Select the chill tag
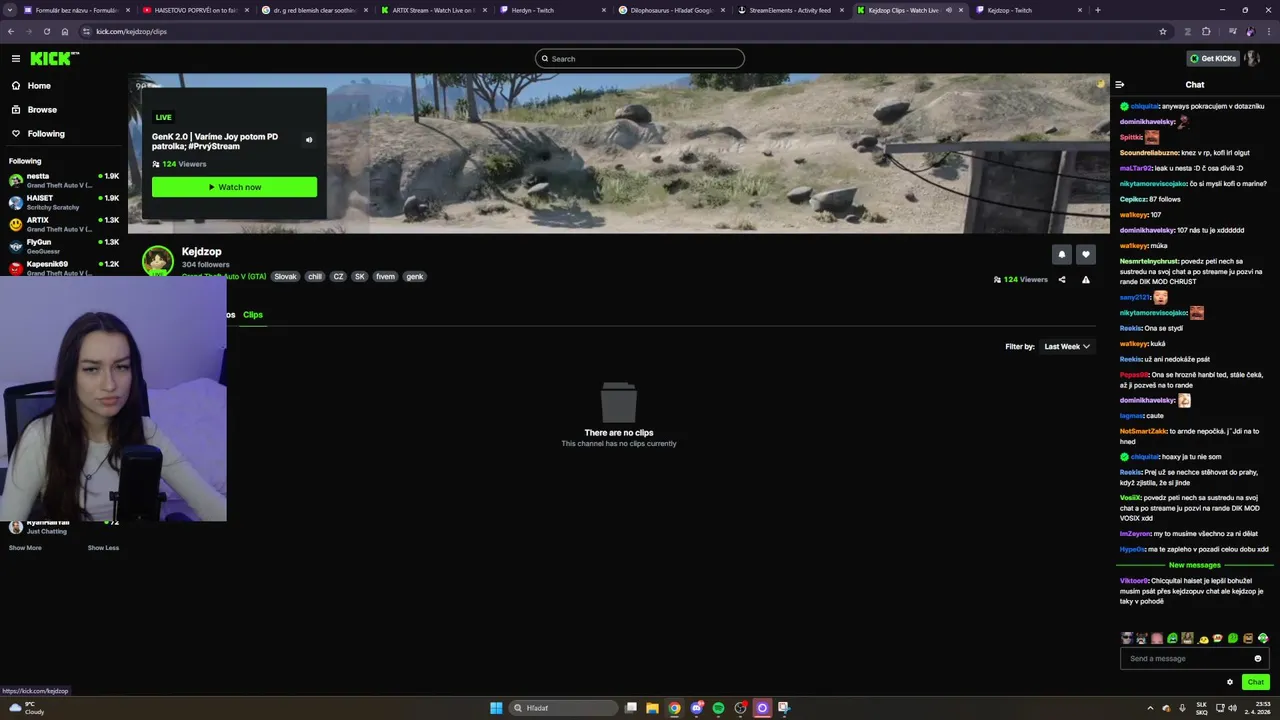1280x720 pixels. (x=315, y=277)
